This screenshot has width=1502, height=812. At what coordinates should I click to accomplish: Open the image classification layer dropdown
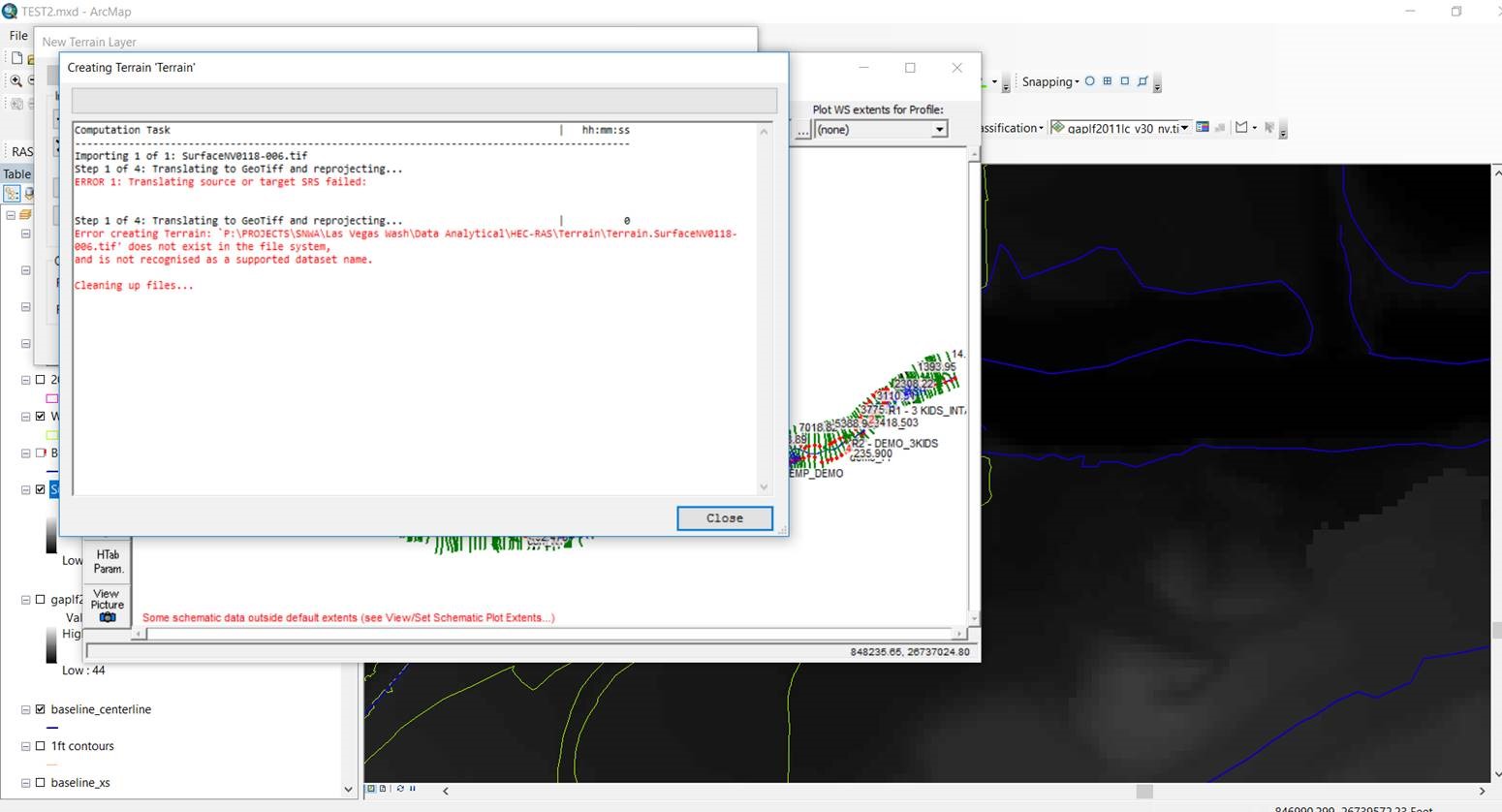coord(1183,128)
